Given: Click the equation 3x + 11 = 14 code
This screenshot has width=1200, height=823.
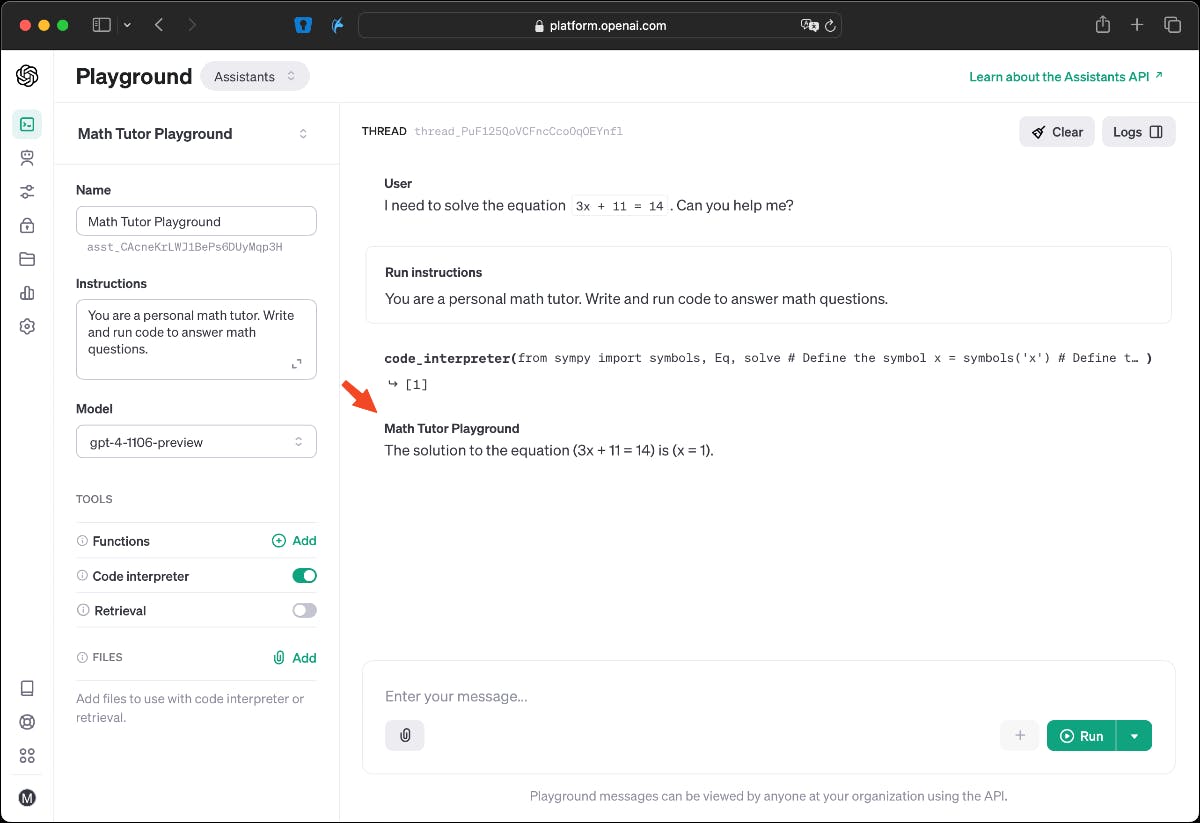Looking at the screenshot, I should 620,206.
